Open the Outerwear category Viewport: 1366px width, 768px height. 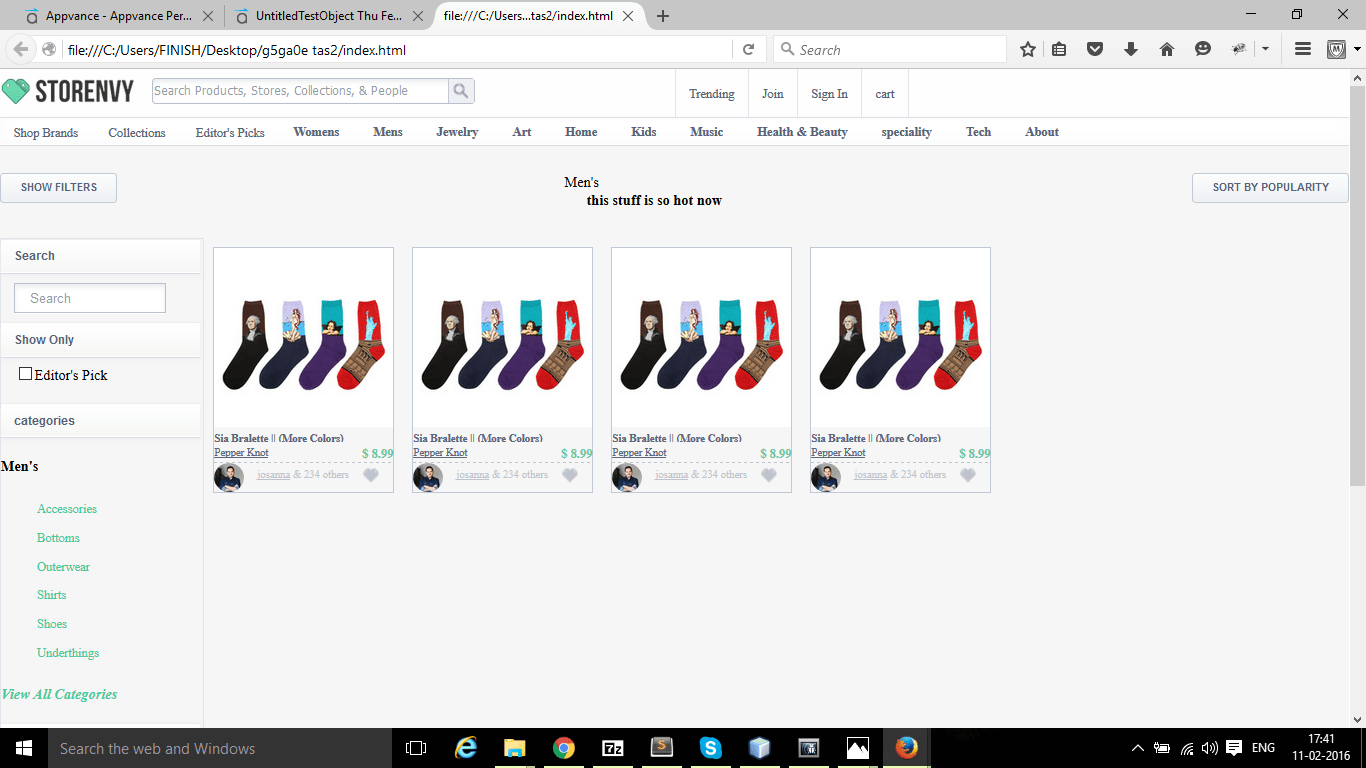tap(63, 567)
